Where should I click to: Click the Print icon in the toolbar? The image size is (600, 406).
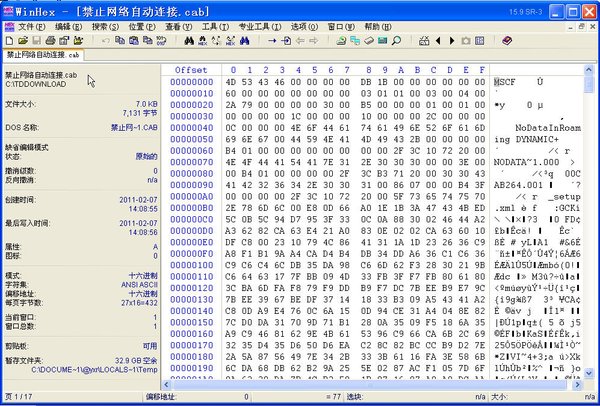click(51, 41)
